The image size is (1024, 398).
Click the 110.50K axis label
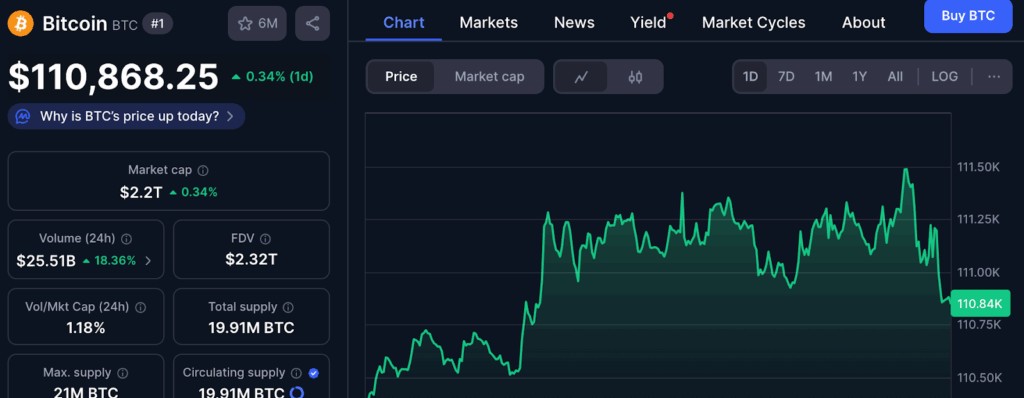coord(978,378)
